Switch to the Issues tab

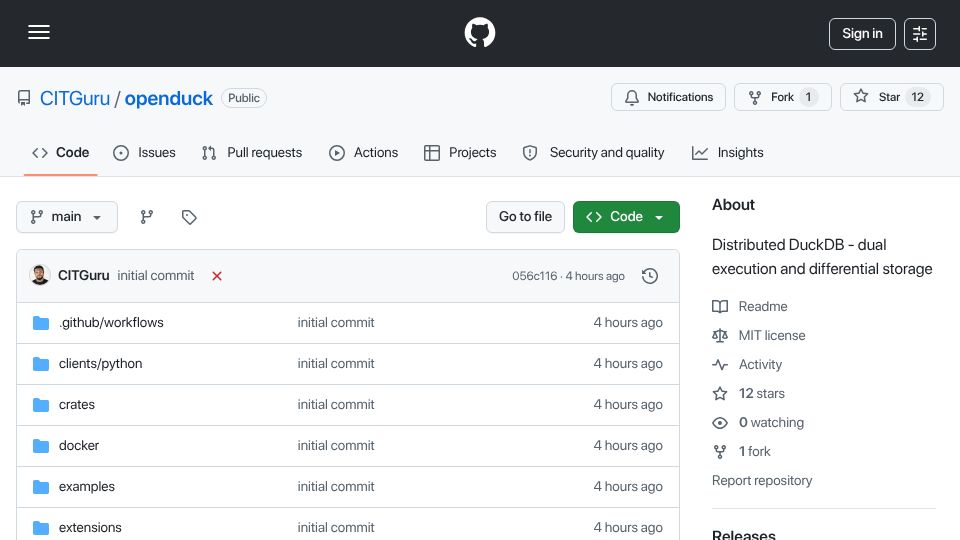click(144, 152)
